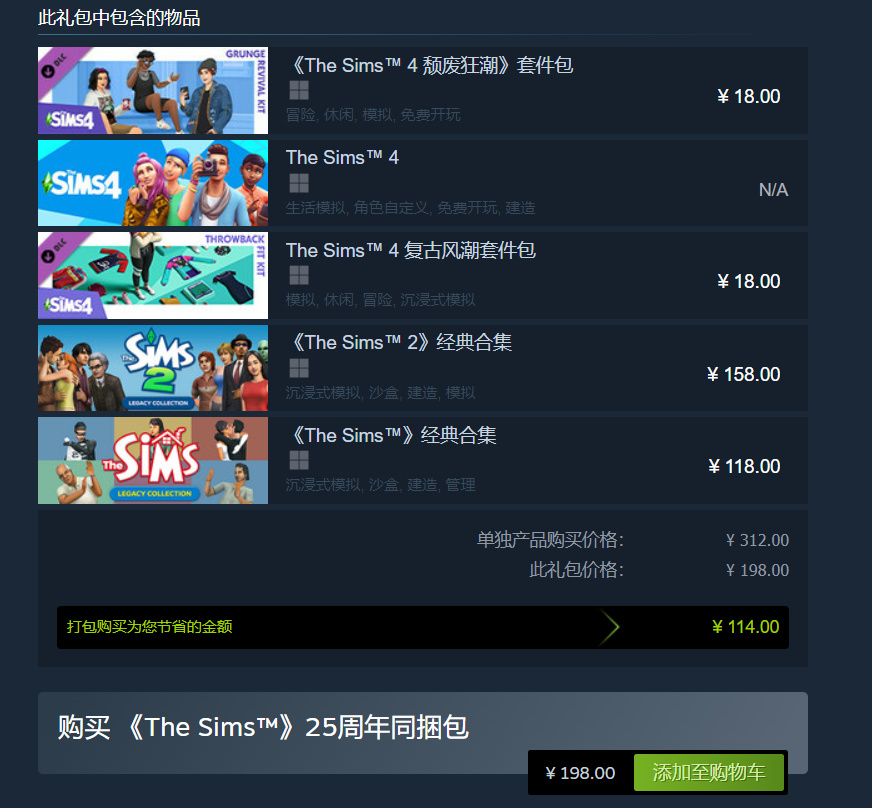
Task: Click ¥ 198.00 bundle price box
Action: point(580,773)
